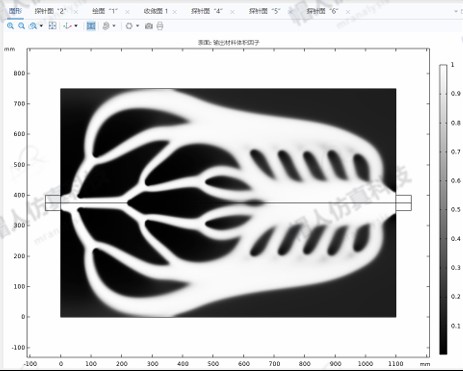The height and width of the screenshot is (371, 463).
Task: Click the axis orientation view icon
Action: point(68,26)
